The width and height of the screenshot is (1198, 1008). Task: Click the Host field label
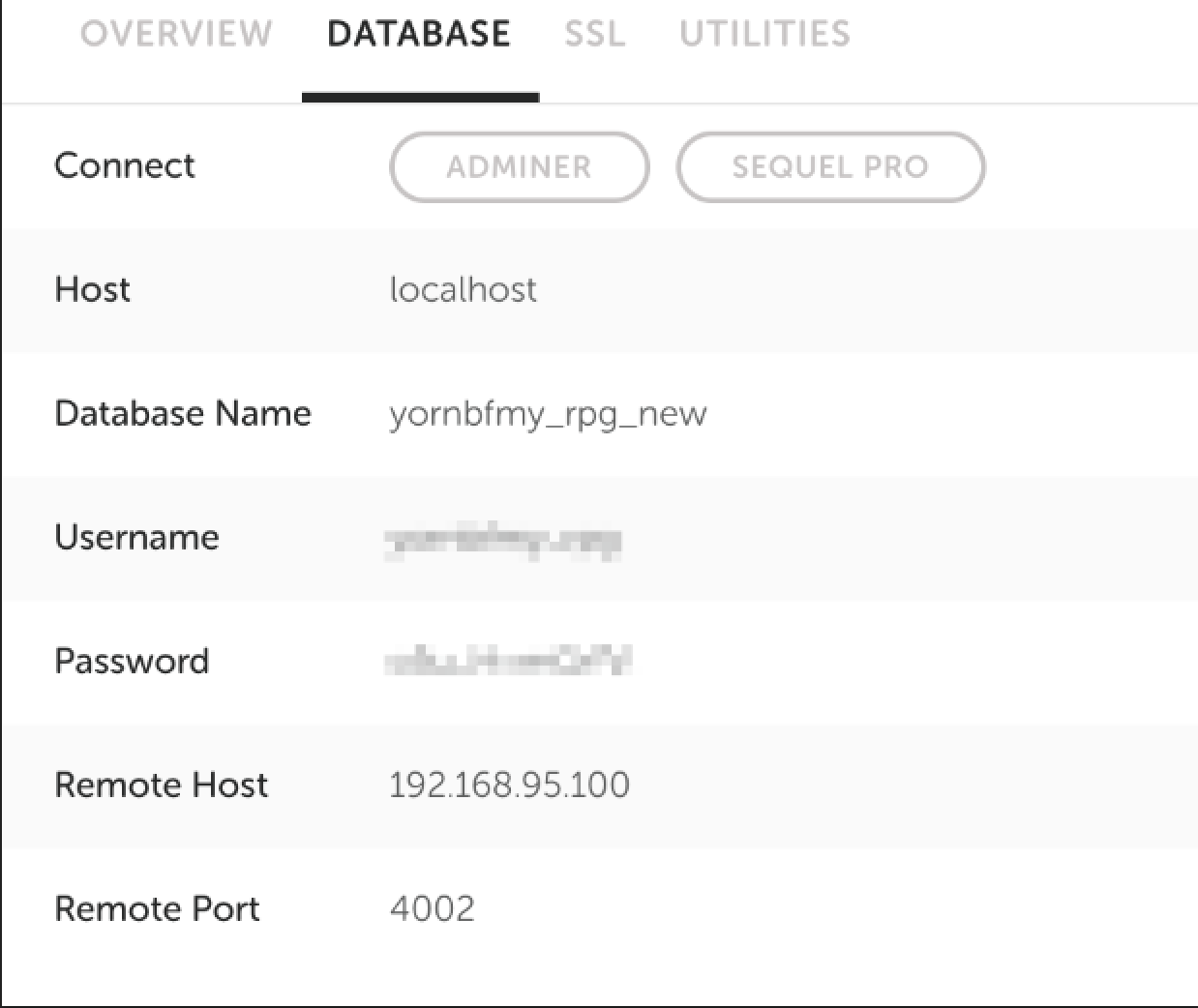tap(92, 289)
